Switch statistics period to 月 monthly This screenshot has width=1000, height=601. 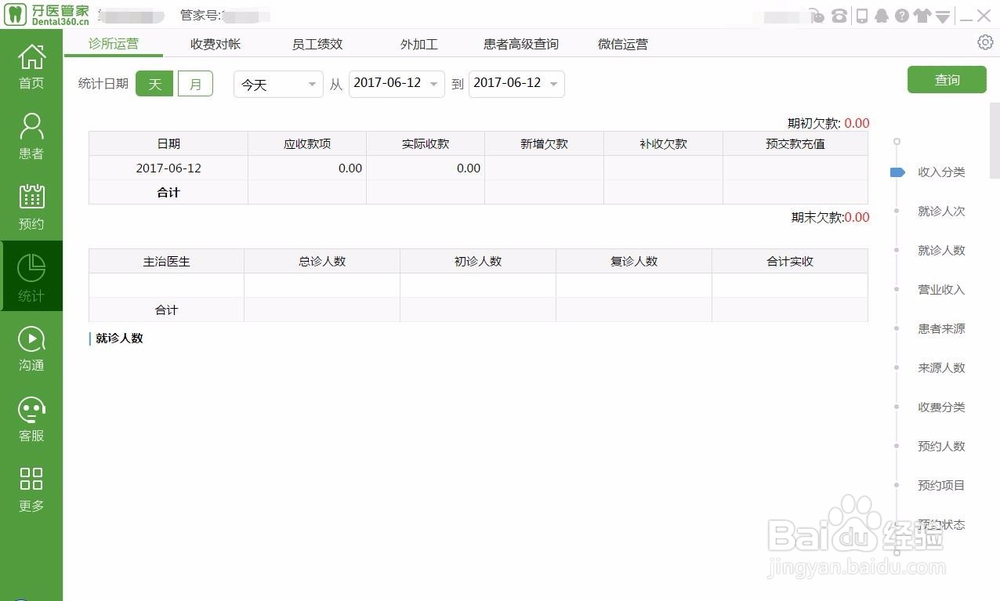pos(196,84)
